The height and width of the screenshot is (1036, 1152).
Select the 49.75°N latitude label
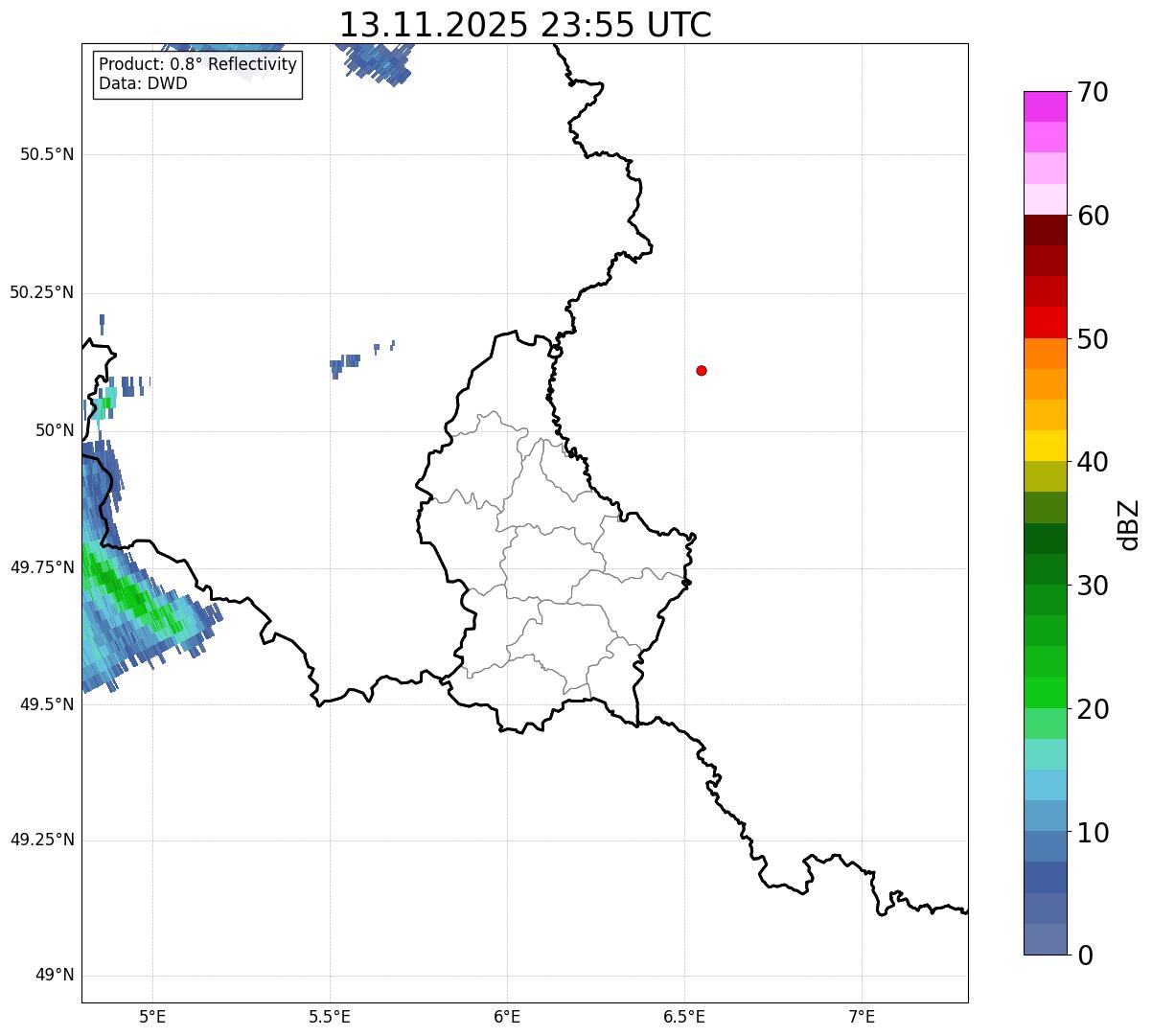41,567
